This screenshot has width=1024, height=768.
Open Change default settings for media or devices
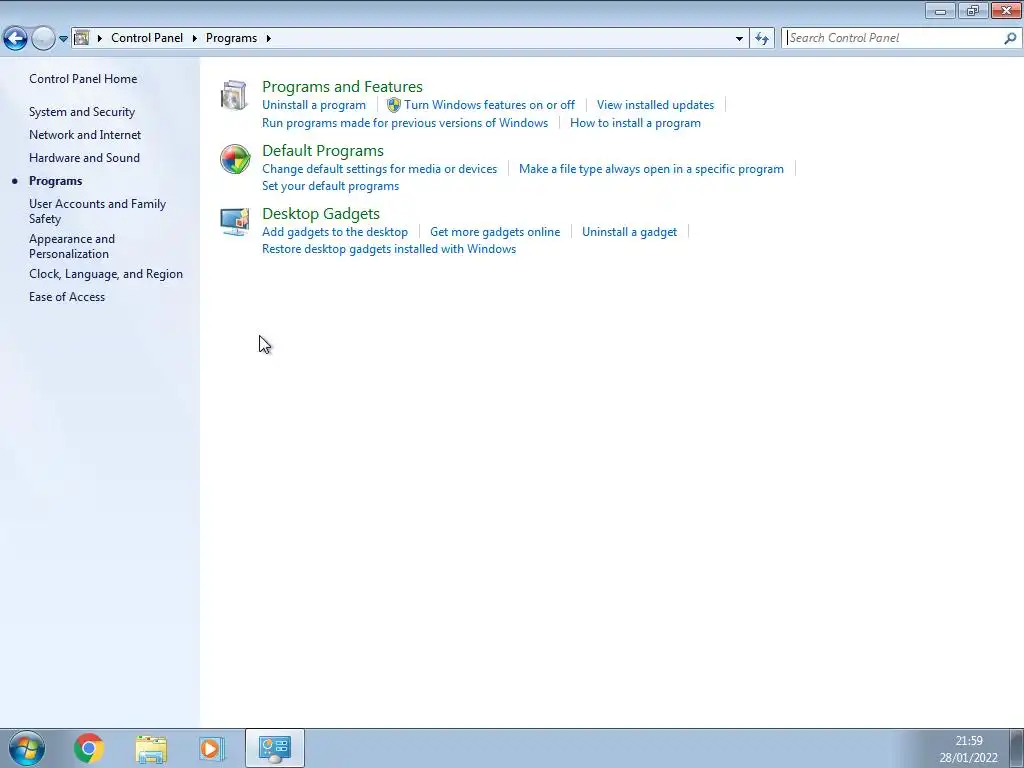(379, 168)
